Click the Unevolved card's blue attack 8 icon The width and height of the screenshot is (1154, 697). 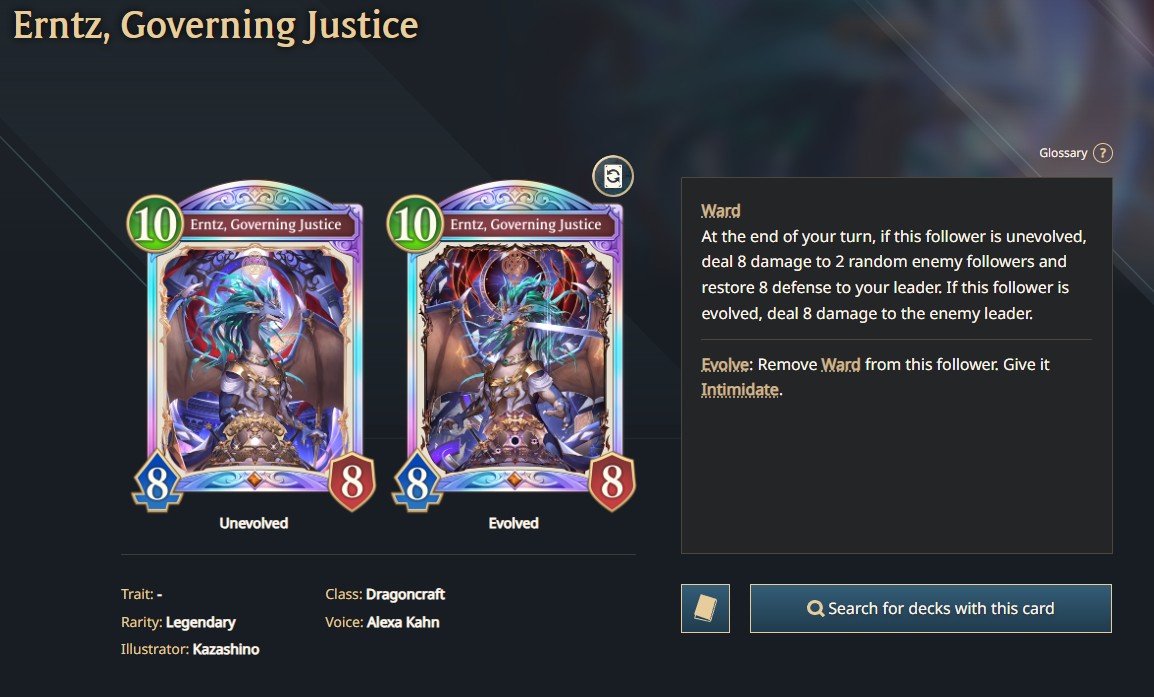pos(157,484)
